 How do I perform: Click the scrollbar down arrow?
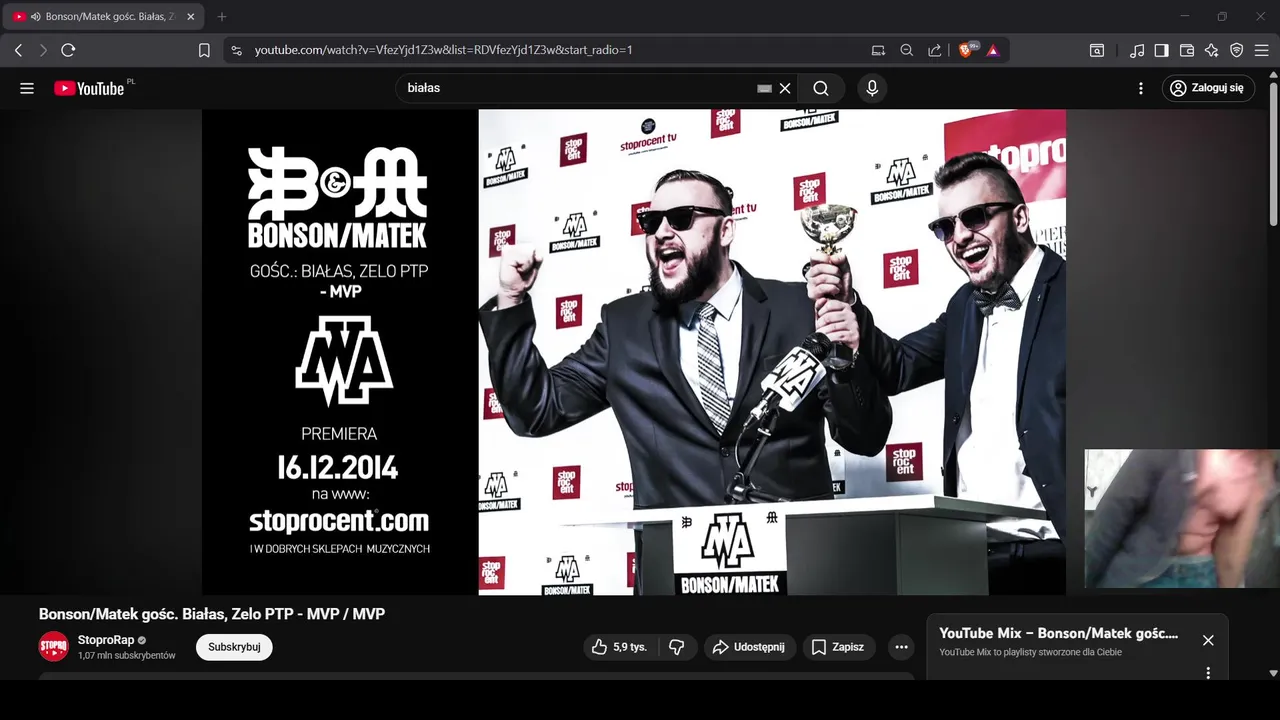pyautogui.click(x=1273, y=674)
